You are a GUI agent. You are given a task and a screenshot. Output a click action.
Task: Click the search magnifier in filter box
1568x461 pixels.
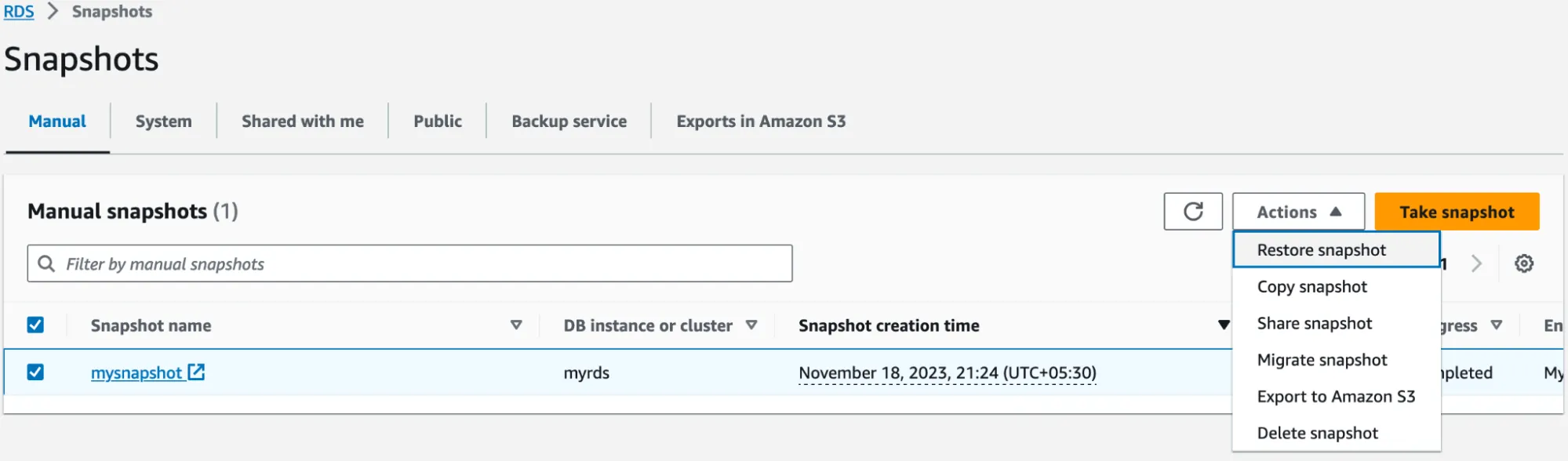[46, 263]
